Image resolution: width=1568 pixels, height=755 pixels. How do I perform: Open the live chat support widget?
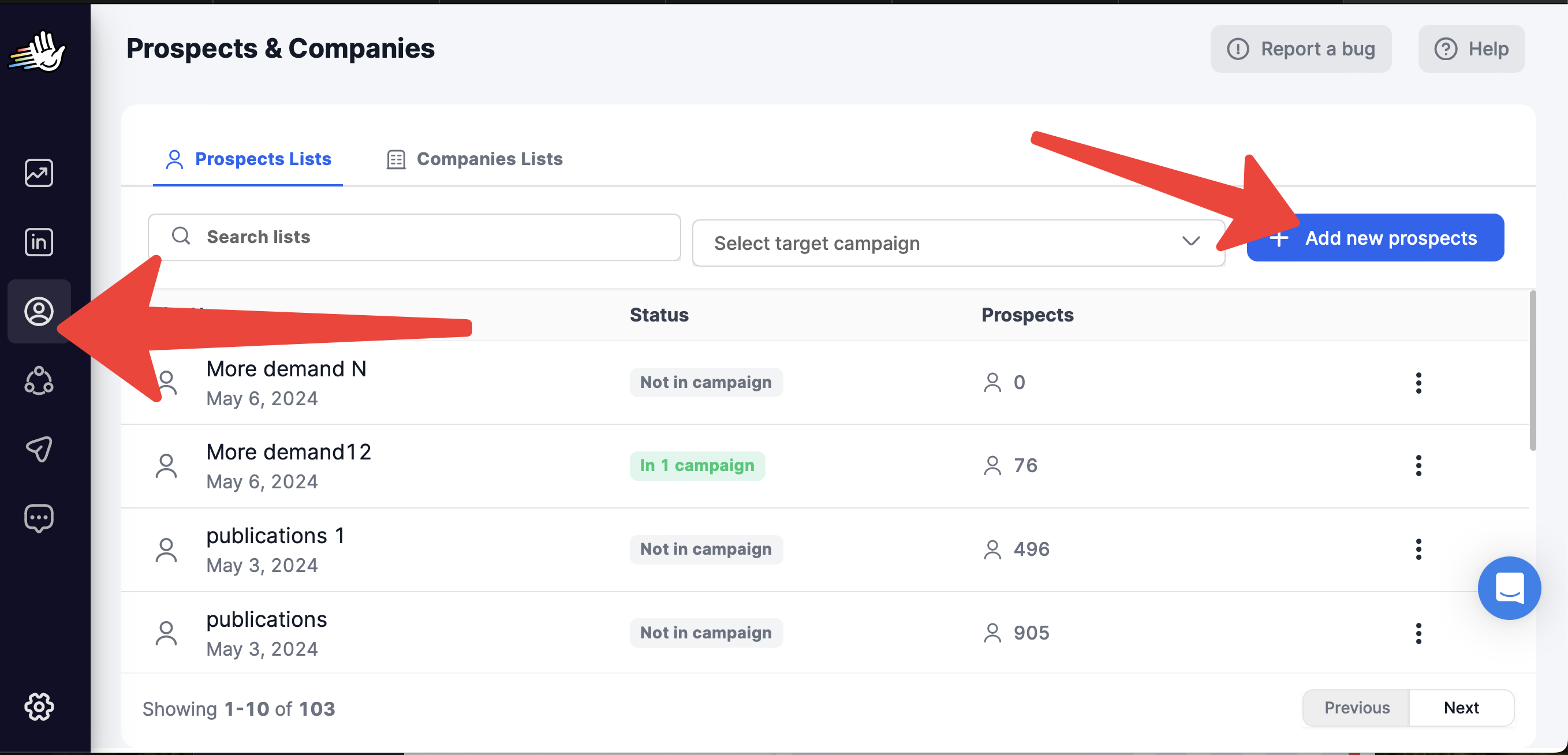tap(1509, 588)
